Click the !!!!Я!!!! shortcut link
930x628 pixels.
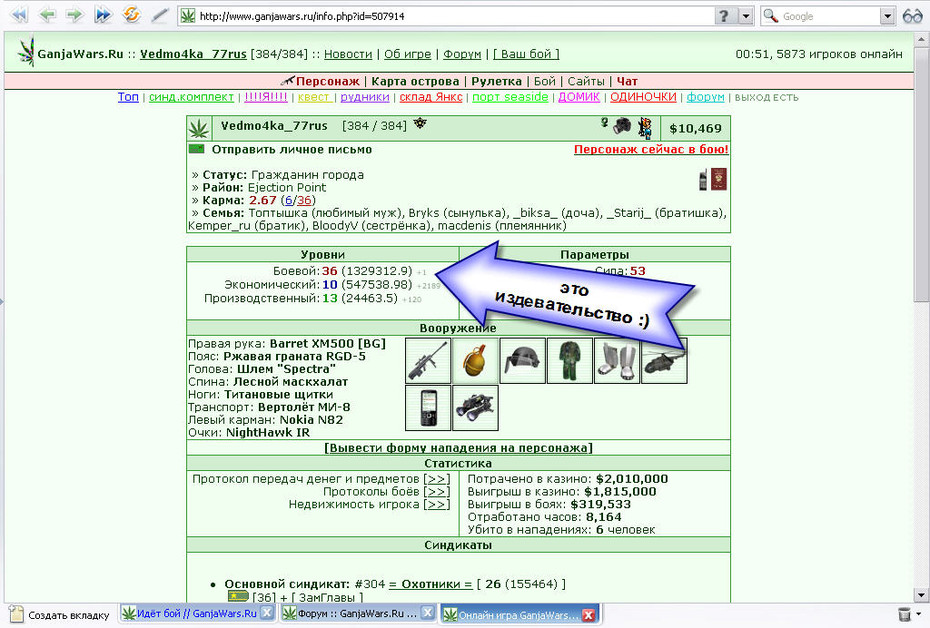(266, 97)
